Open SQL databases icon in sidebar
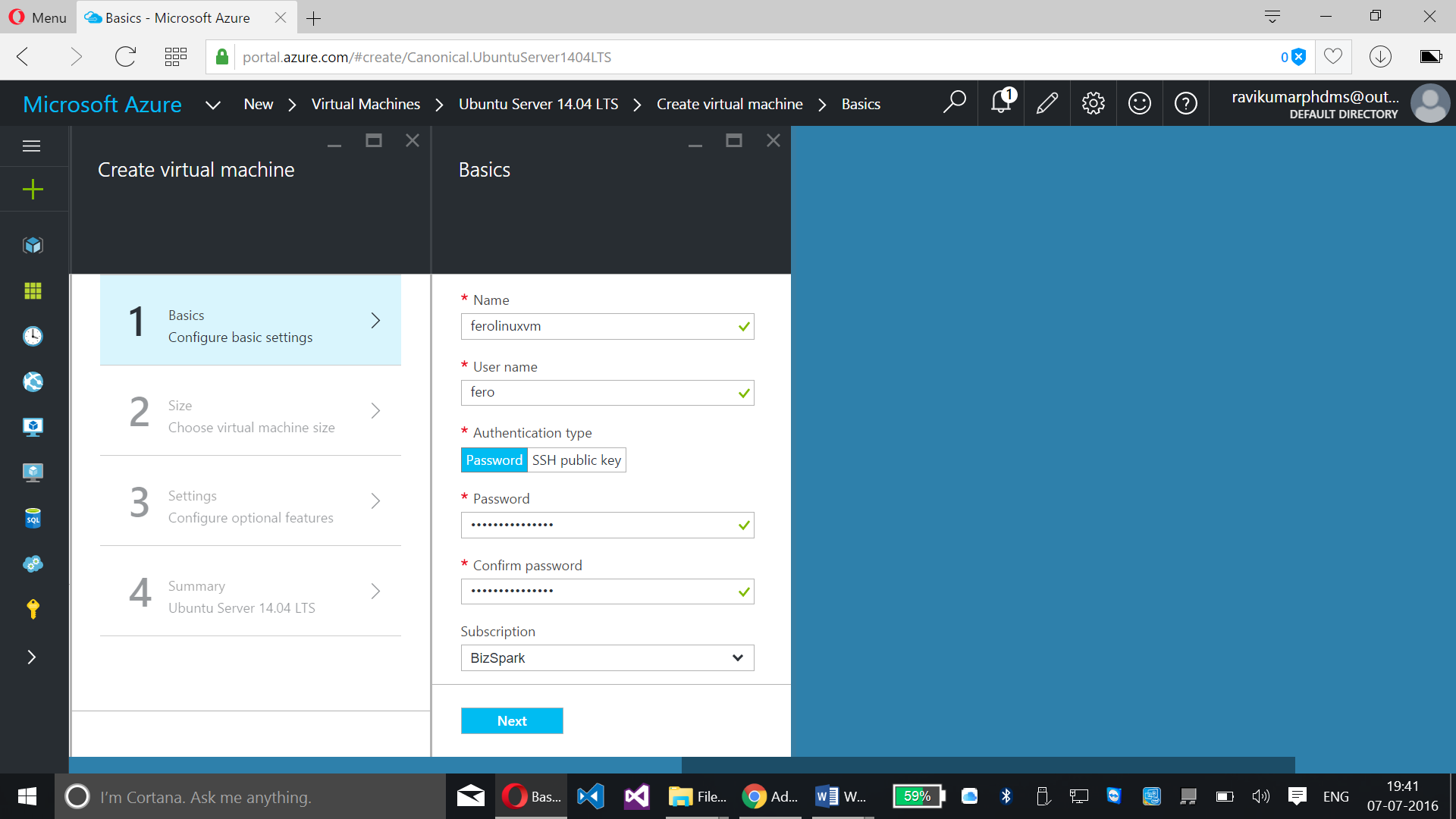 point(33,518)
